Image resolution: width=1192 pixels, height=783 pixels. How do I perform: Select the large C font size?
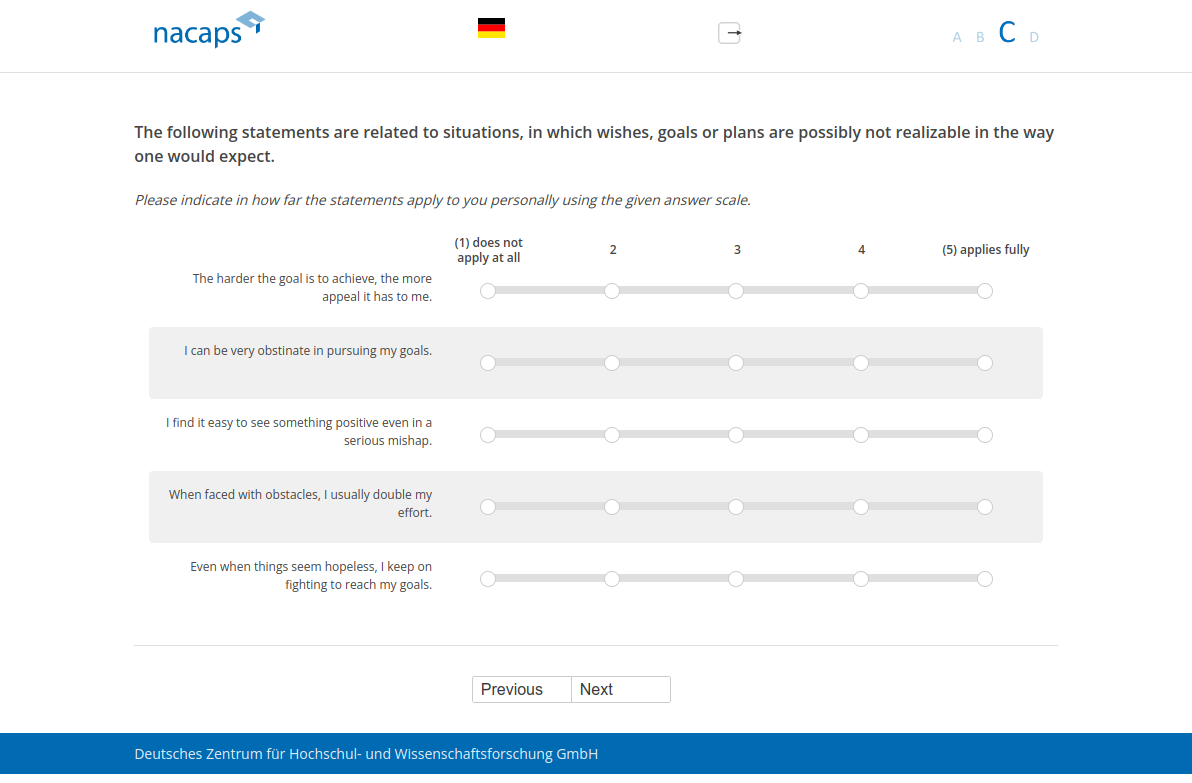(x=1007, y=33)
